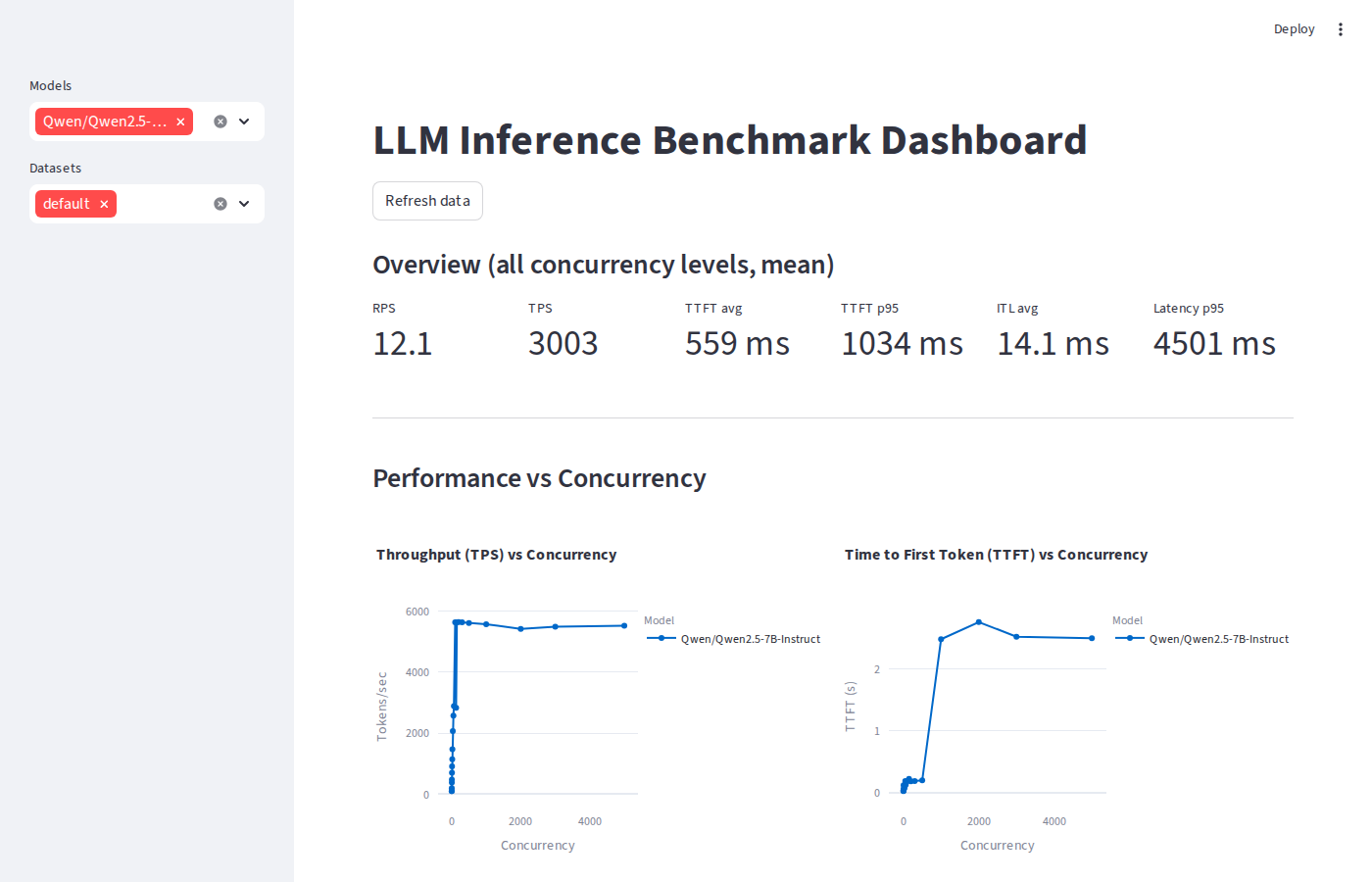1372x882 pixels.
Task: Open the three-dot menu beside Deploy
Action: click(x=1340, y=28)
